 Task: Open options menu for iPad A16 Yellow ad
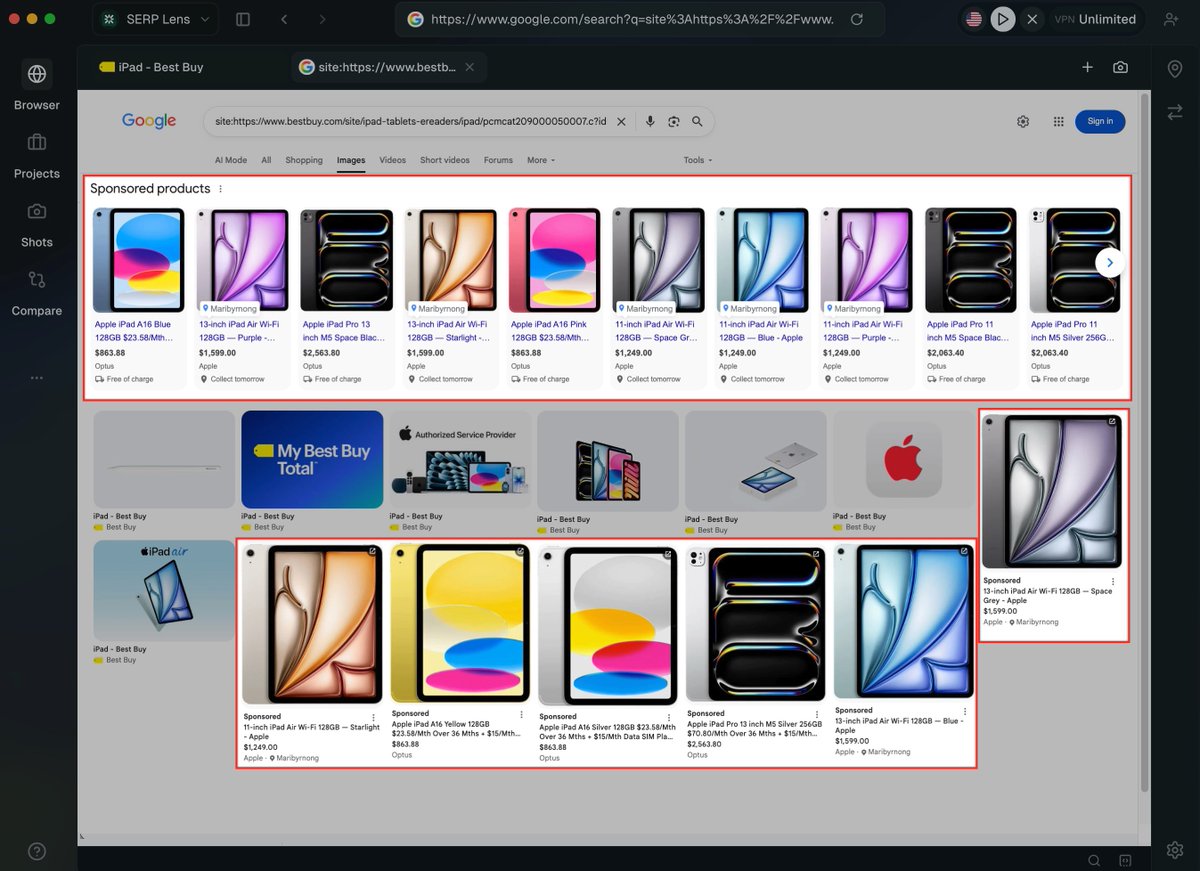521,714
